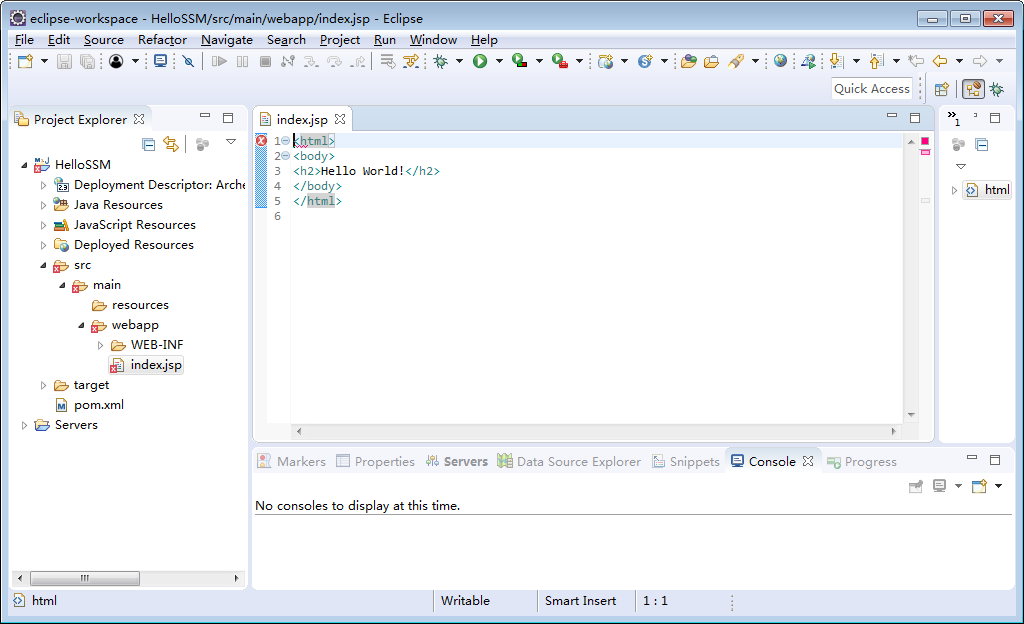Minimize the Project Explorer panel

205,116
